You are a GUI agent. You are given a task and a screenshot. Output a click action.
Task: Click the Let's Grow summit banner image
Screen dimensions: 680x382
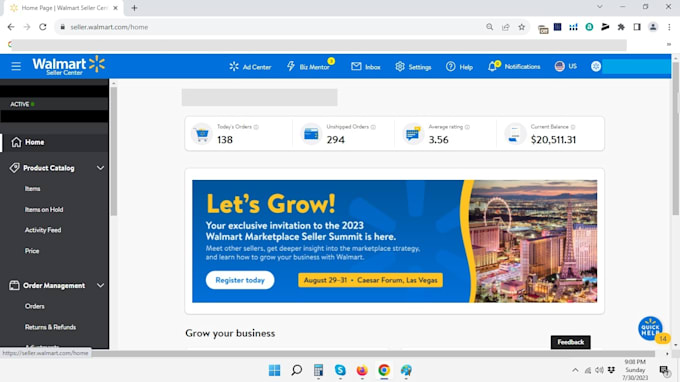(x=395, y=241)
